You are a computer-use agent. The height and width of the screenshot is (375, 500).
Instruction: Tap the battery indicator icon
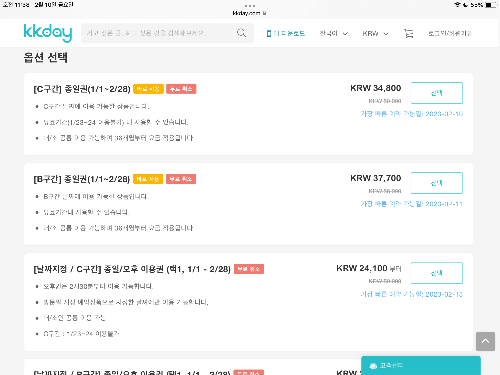[x=491, y=5]
